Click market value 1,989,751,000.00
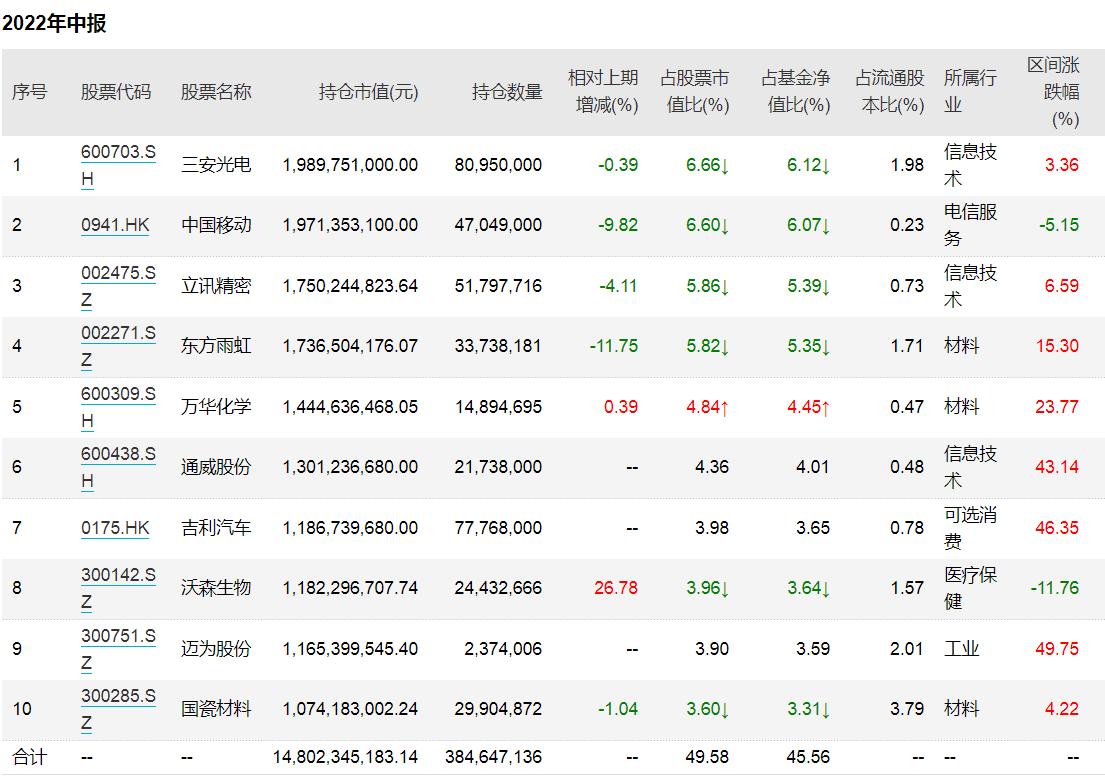 point(350,165)
